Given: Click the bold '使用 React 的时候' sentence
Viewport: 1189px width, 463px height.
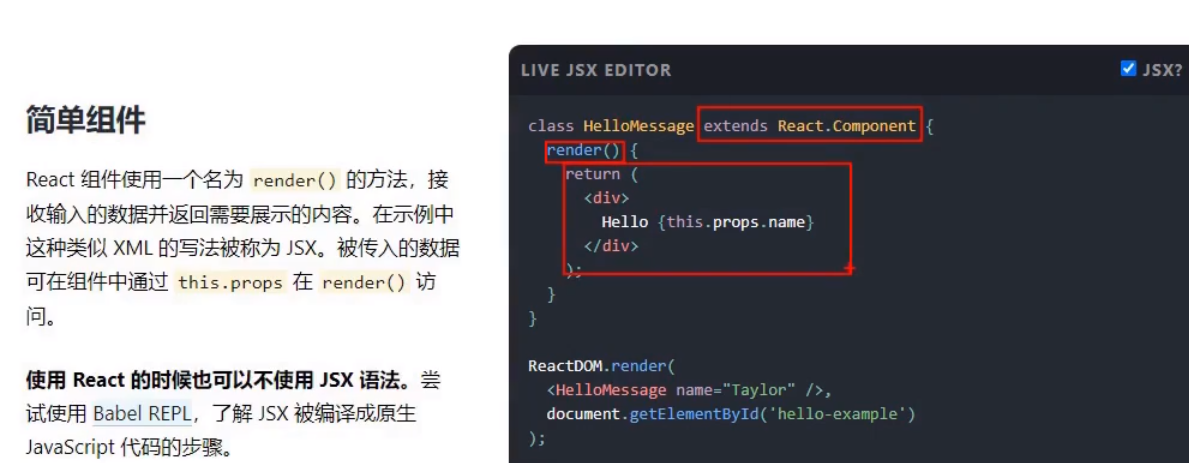Looking at the screenshot, I should [x=223, y=380].
